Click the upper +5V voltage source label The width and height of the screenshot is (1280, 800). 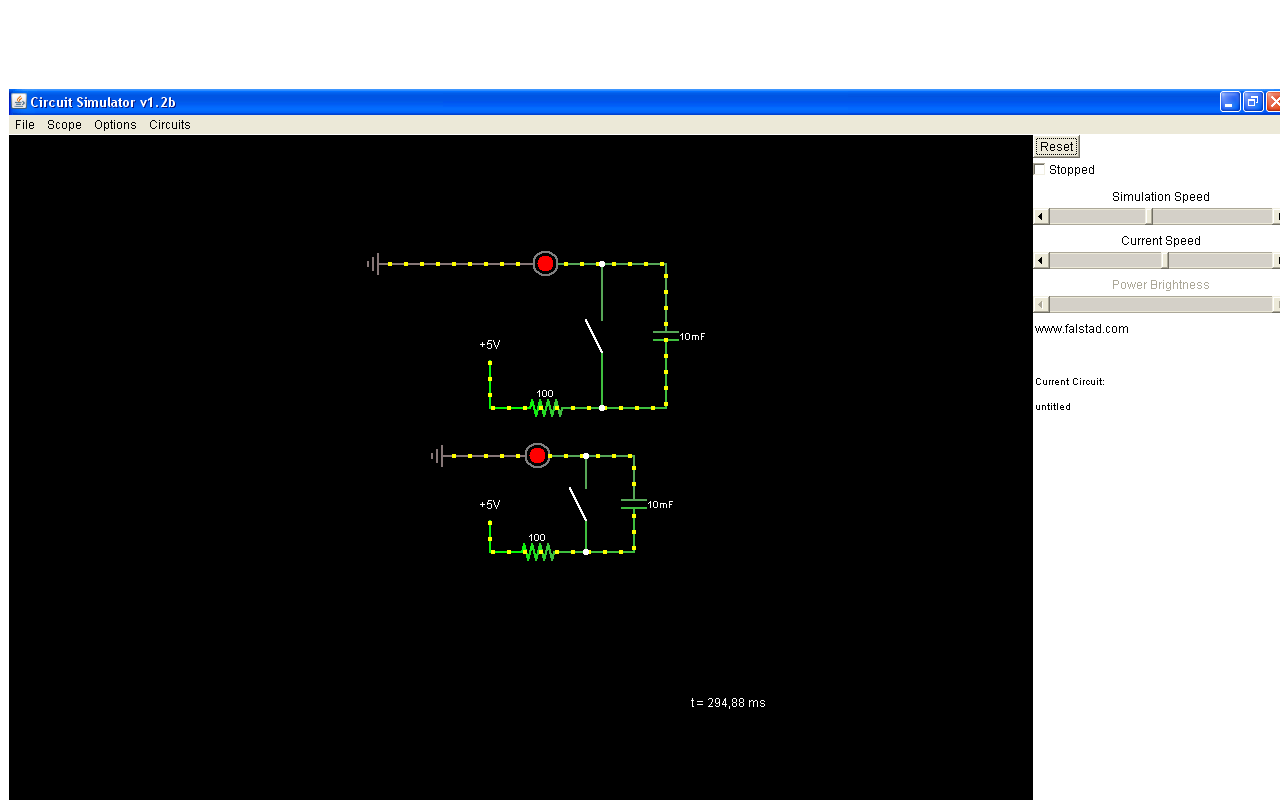tap(490, 345)
